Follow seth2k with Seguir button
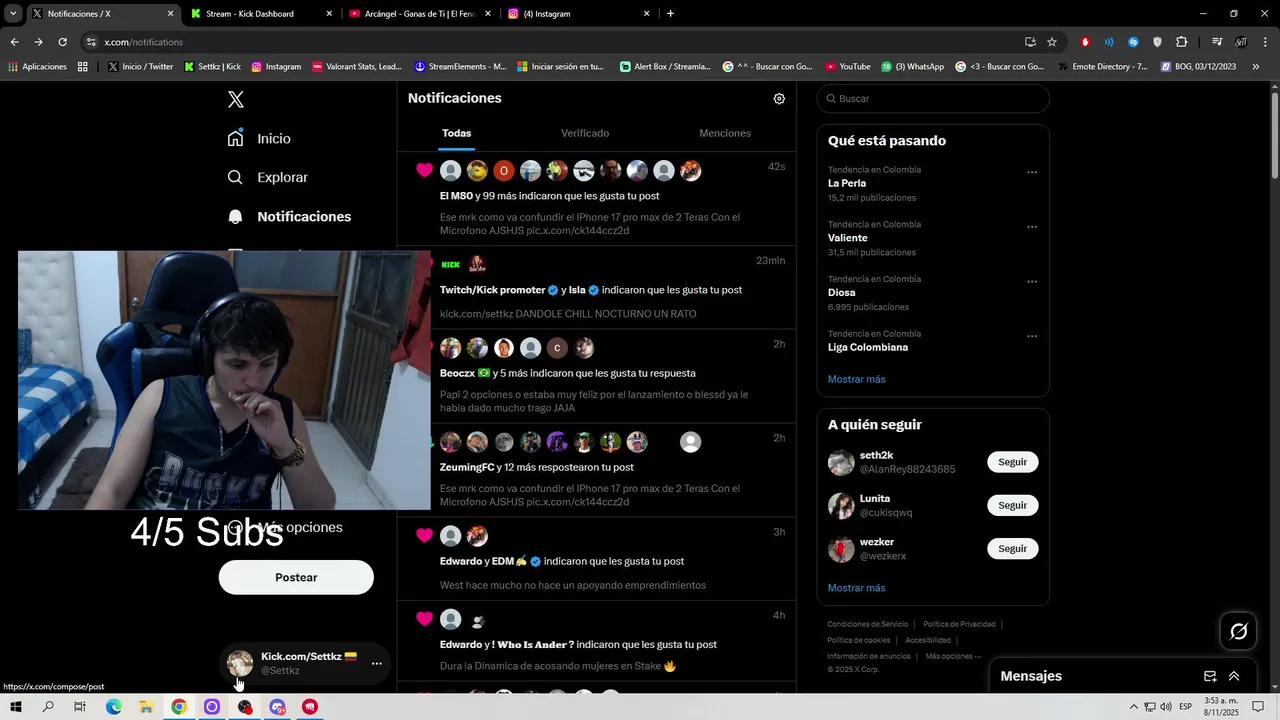Image resolution: width=1280 pixels, height=720 pixels. 1012,462
